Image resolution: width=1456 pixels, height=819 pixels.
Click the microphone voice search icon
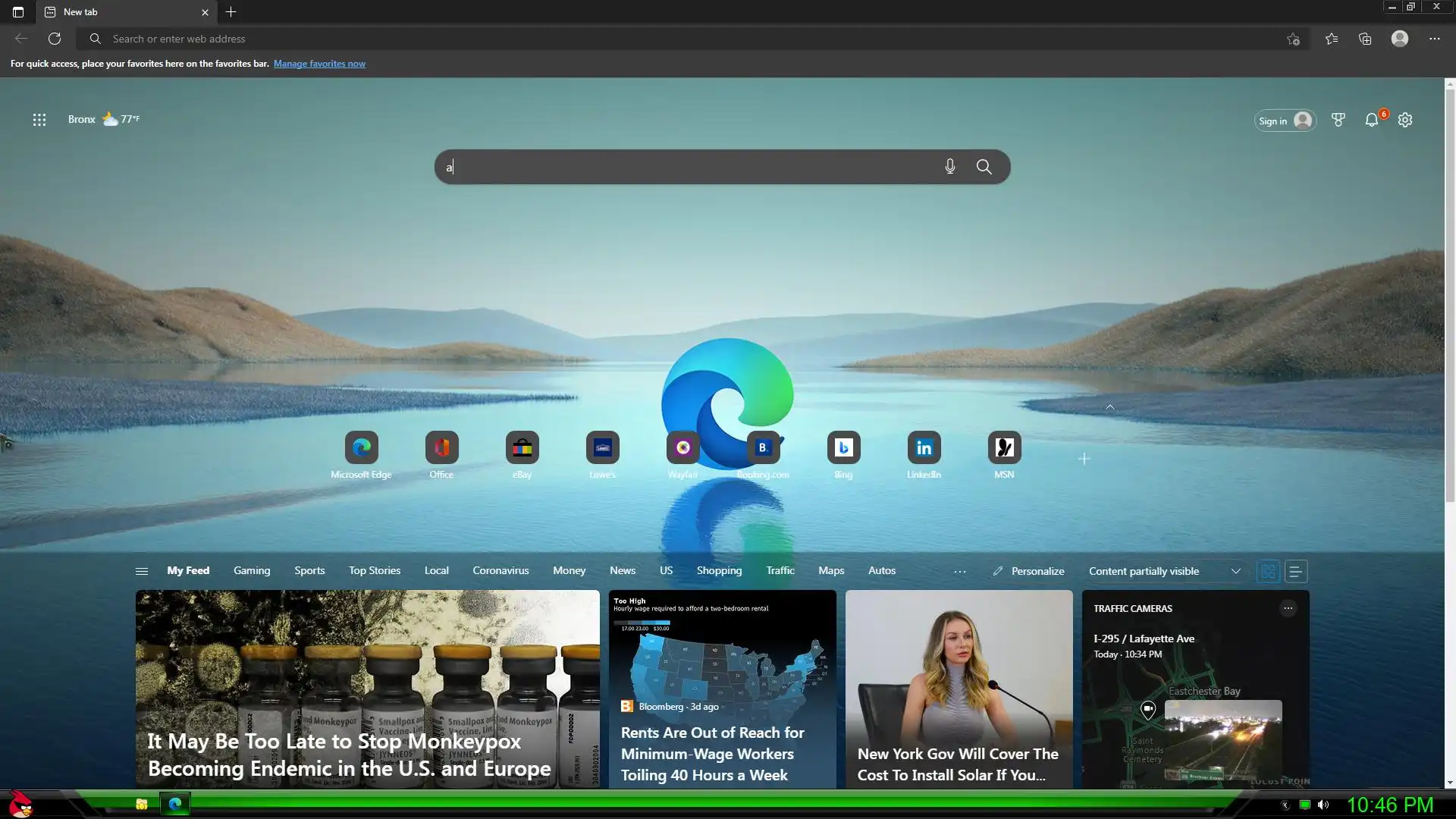coord(949,167)
